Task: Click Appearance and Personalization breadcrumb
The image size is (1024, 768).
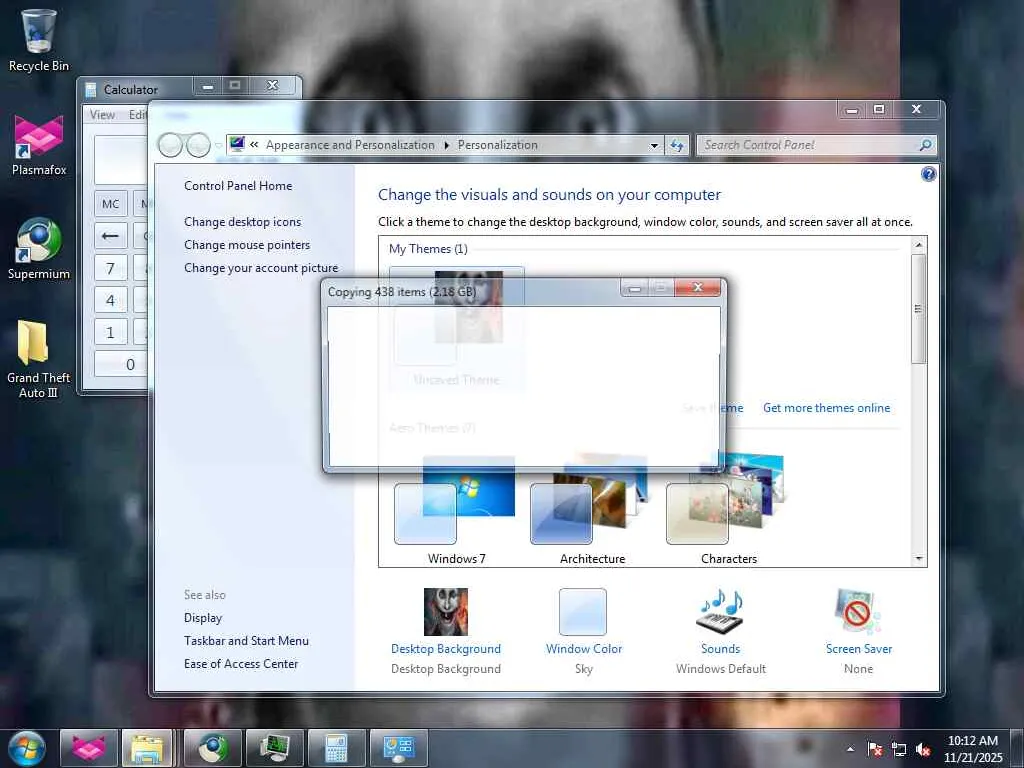Action: coord(350,145)
